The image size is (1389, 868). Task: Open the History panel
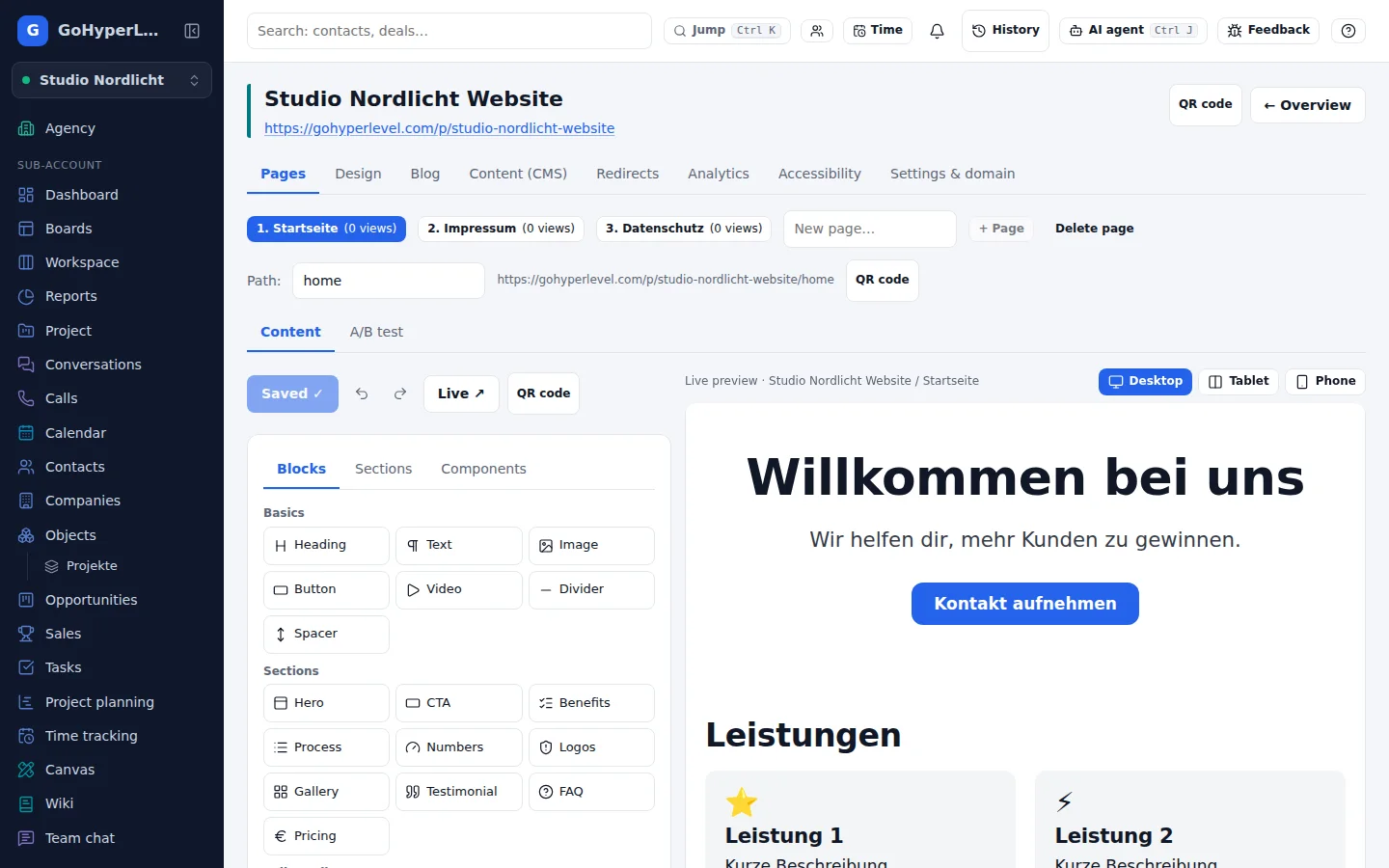click(1005, 31)
